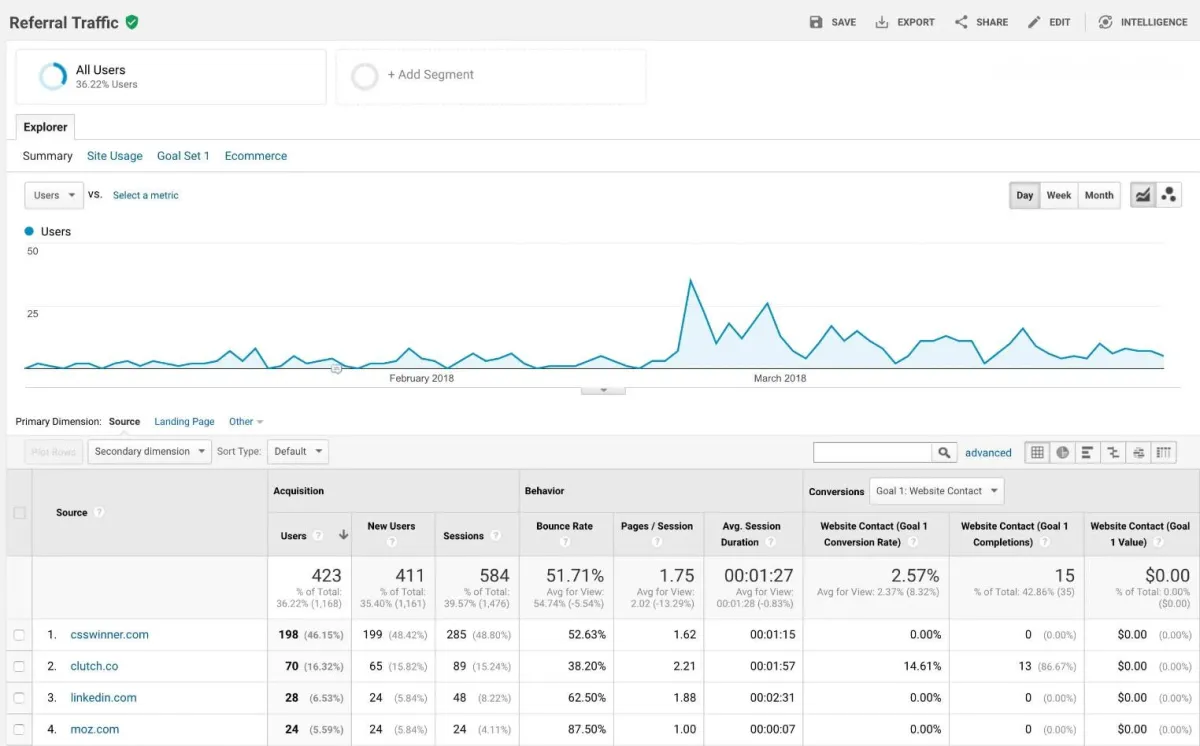
Task: Click the Plot Rows button
Action: (54, 452)
